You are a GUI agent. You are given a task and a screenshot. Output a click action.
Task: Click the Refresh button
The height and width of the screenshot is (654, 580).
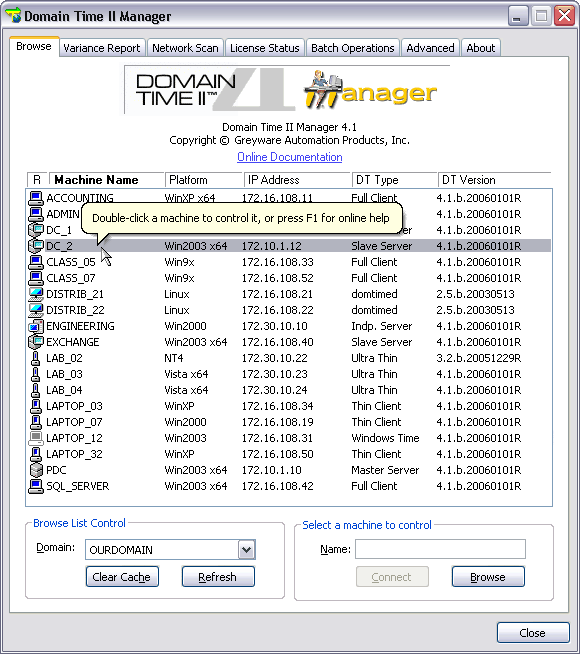point(218,577)
